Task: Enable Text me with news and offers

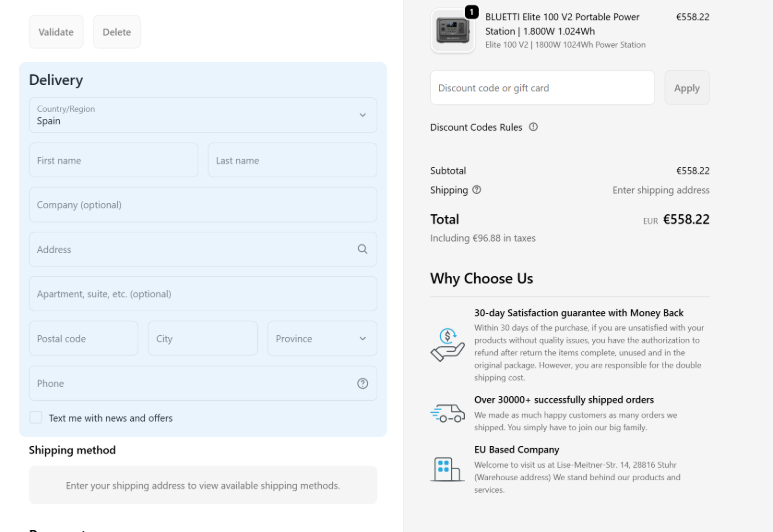Action: 36,417
